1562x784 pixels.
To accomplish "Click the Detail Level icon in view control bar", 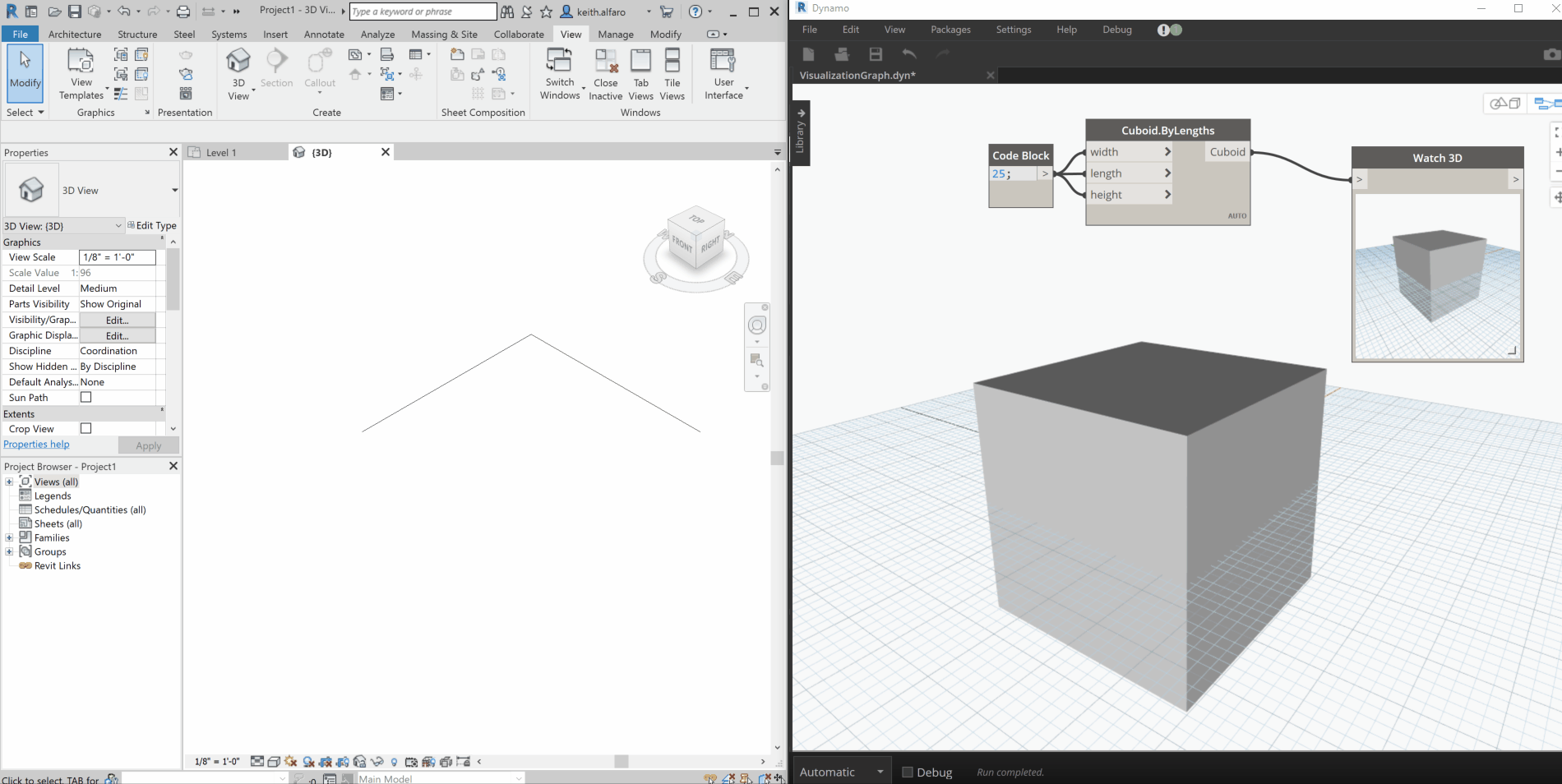I will [x=257, y=762].
